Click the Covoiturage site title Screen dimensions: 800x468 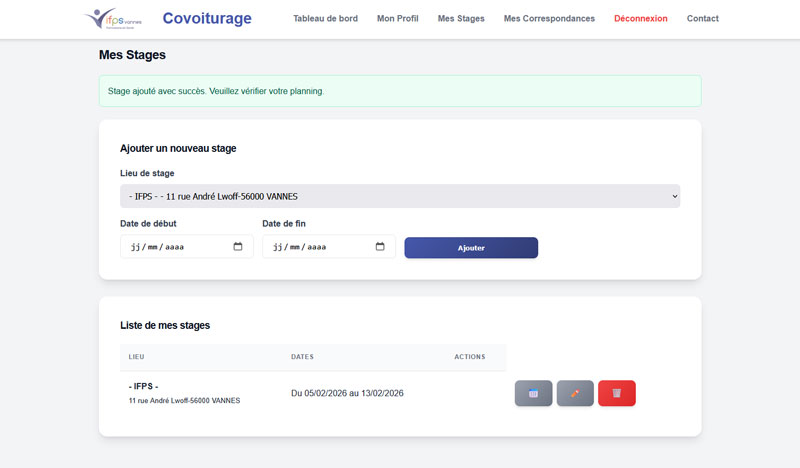pyautogui.click(x=207, y=19)
